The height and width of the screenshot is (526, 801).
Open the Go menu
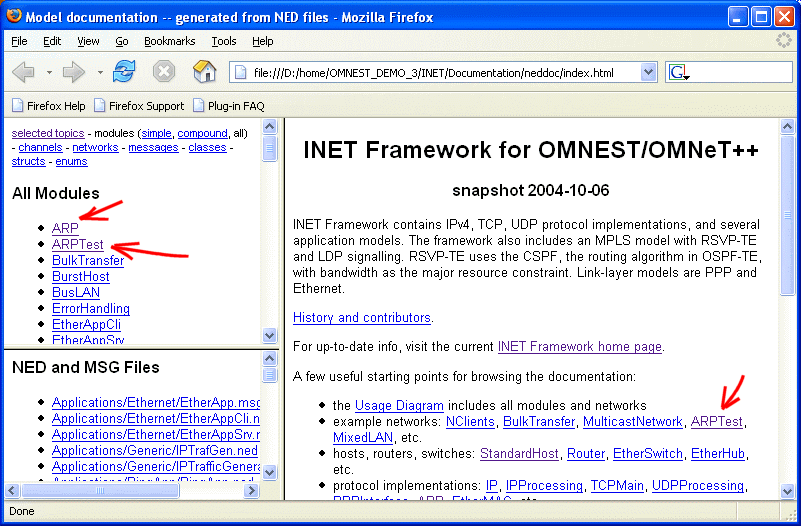click(x=122, y=41)
